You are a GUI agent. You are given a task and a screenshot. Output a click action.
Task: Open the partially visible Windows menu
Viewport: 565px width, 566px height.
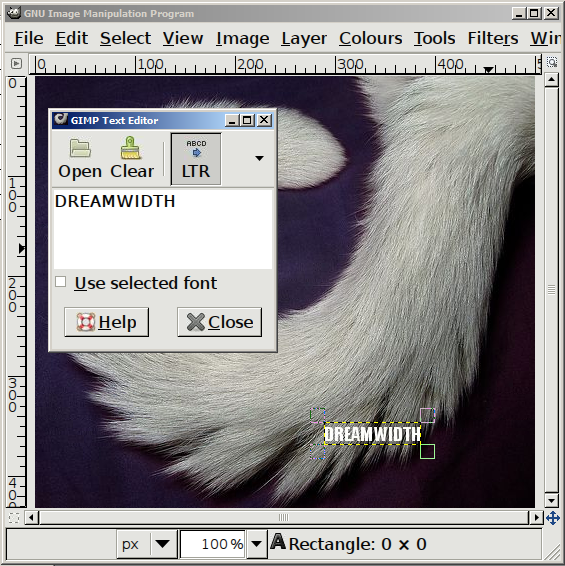(545, 38)
